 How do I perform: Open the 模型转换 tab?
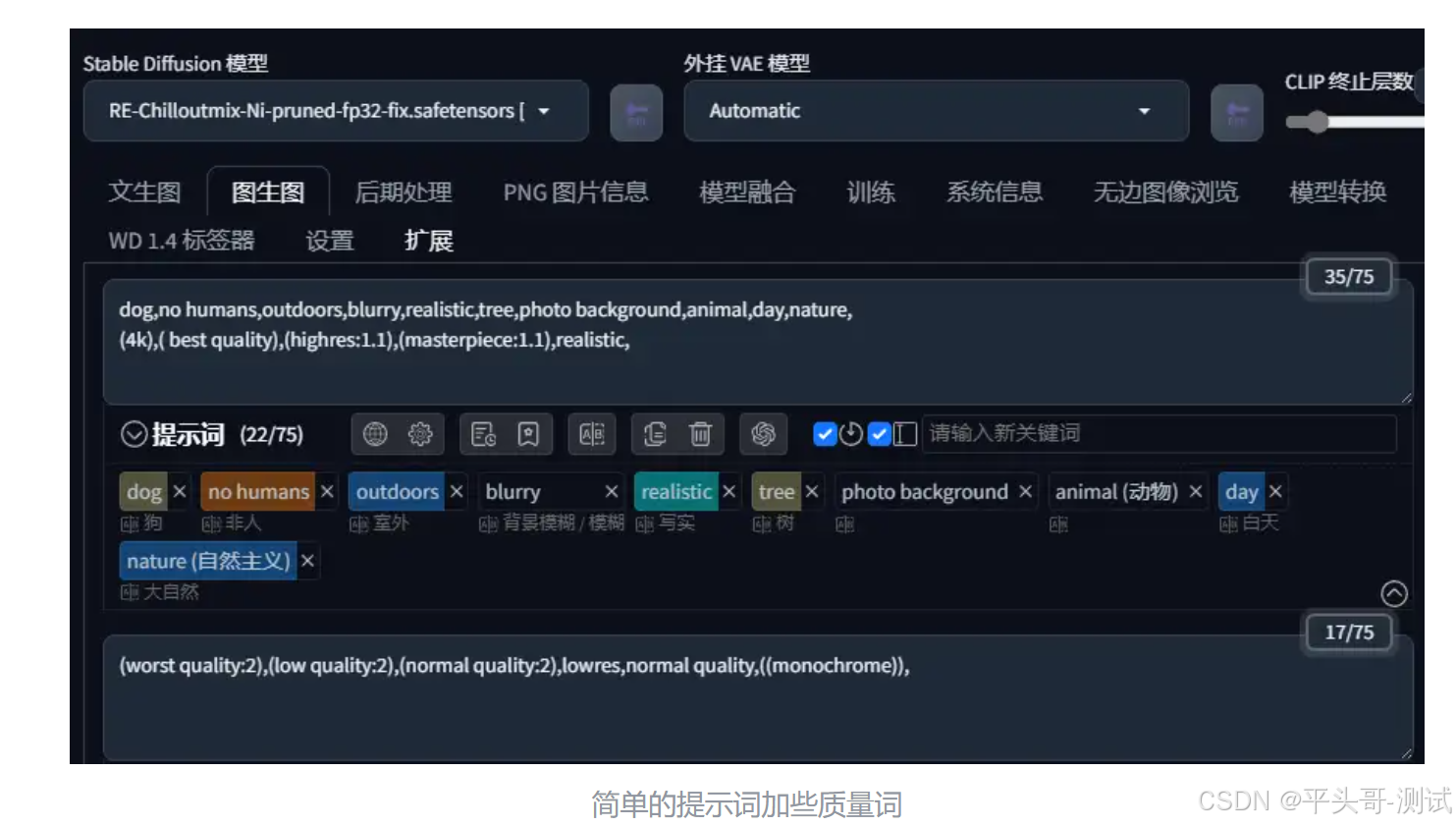click(x=1338, y=192)
